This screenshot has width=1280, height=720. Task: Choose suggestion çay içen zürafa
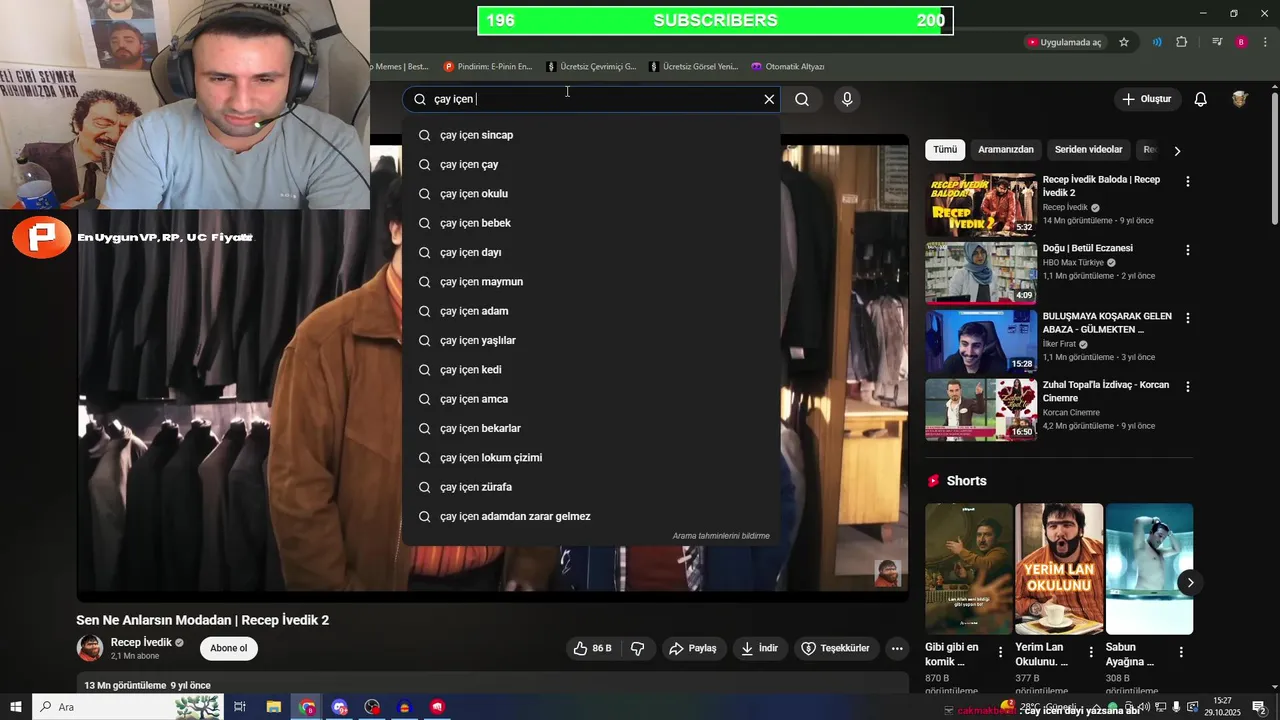(x=591, y=487)
